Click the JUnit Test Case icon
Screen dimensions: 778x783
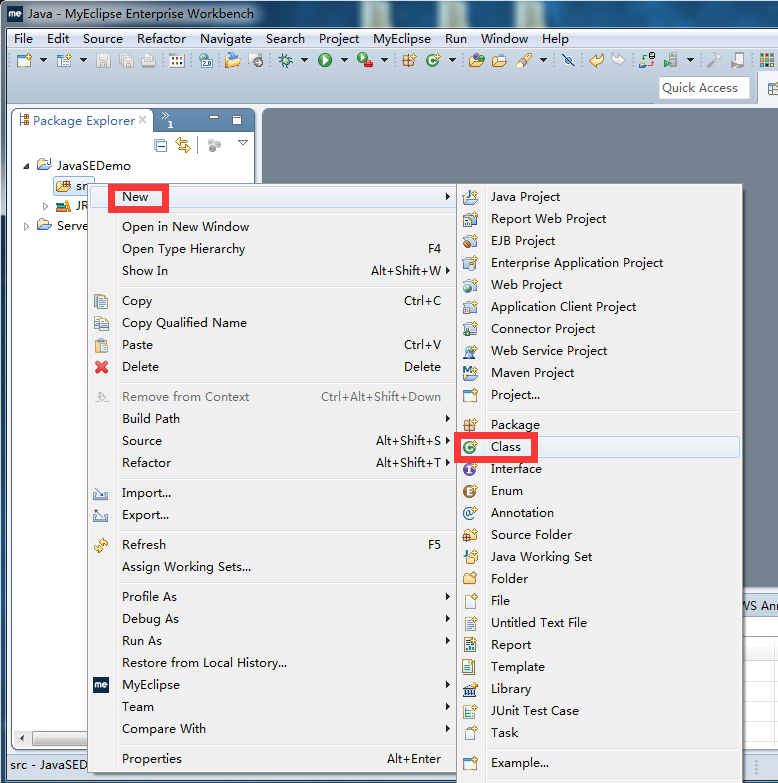click(x=470, y=711)
